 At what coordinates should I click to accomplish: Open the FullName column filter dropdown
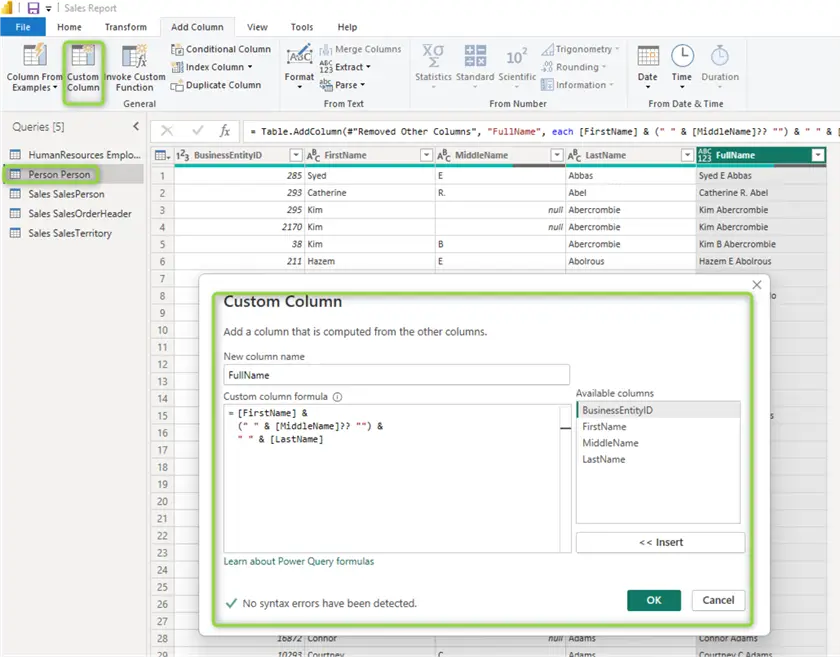818,155
